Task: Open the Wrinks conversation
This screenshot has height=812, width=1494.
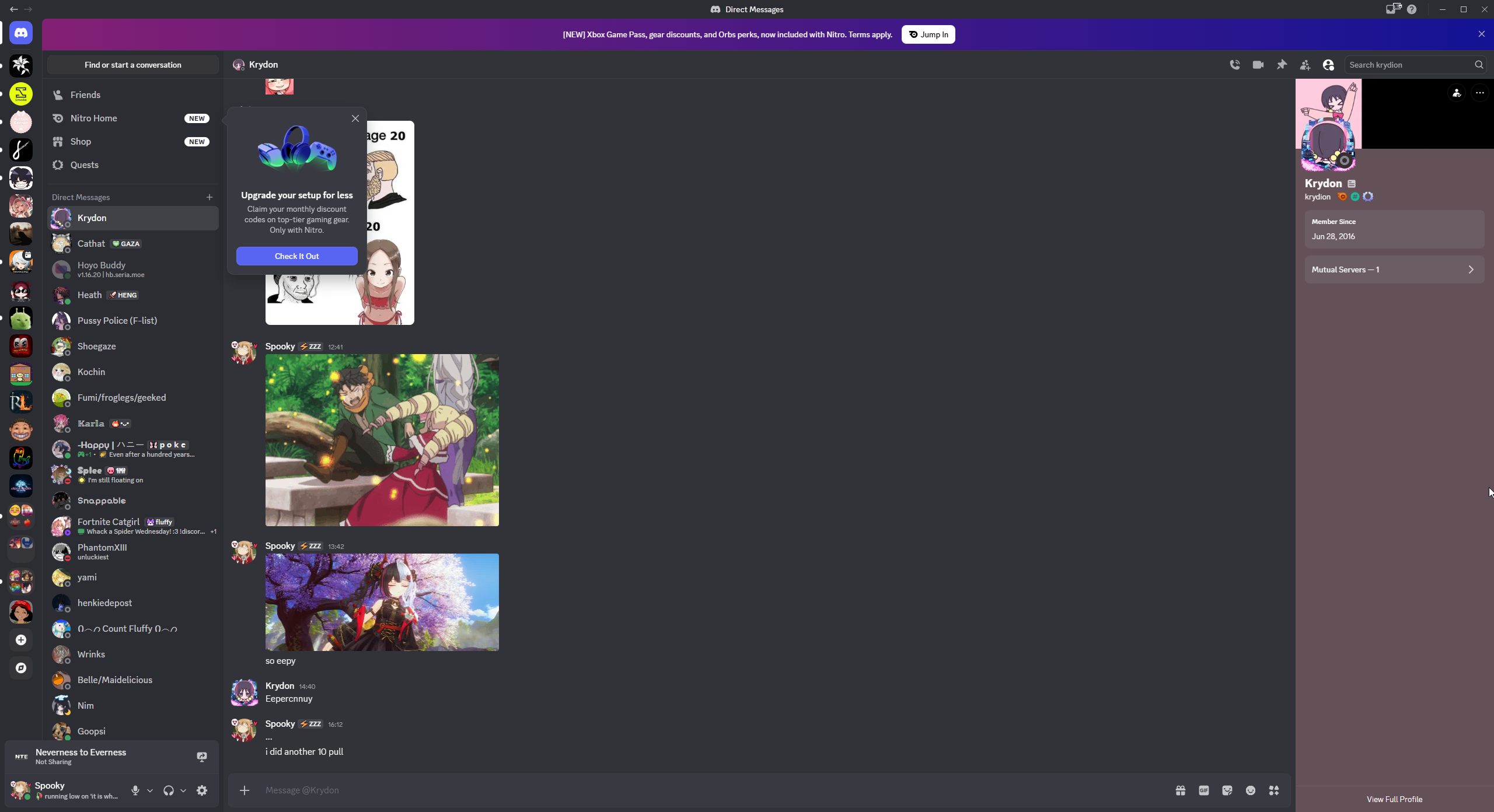Action: tap(133, 654)
